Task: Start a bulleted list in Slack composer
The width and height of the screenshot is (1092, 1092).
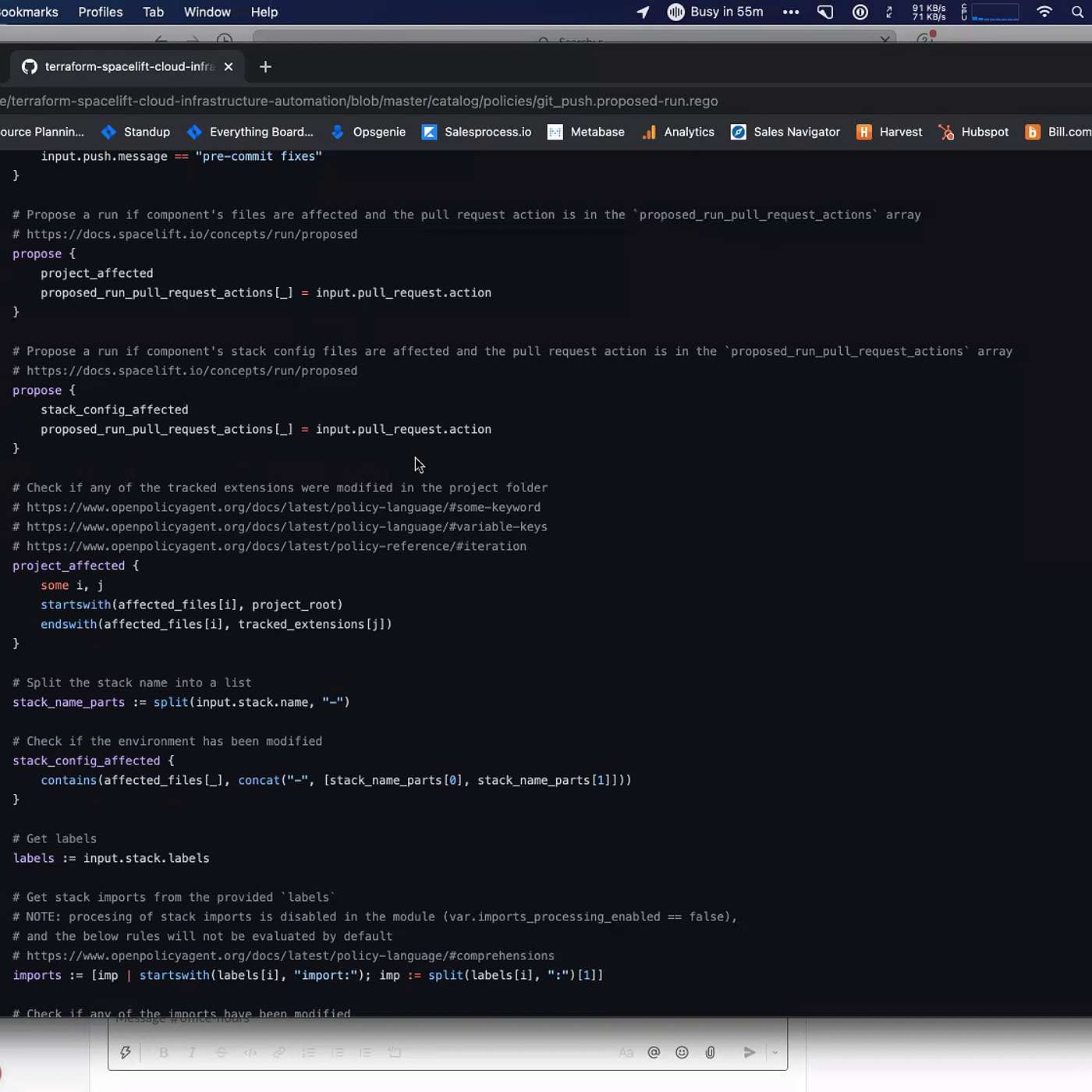Action: (x=337, y=1052)
